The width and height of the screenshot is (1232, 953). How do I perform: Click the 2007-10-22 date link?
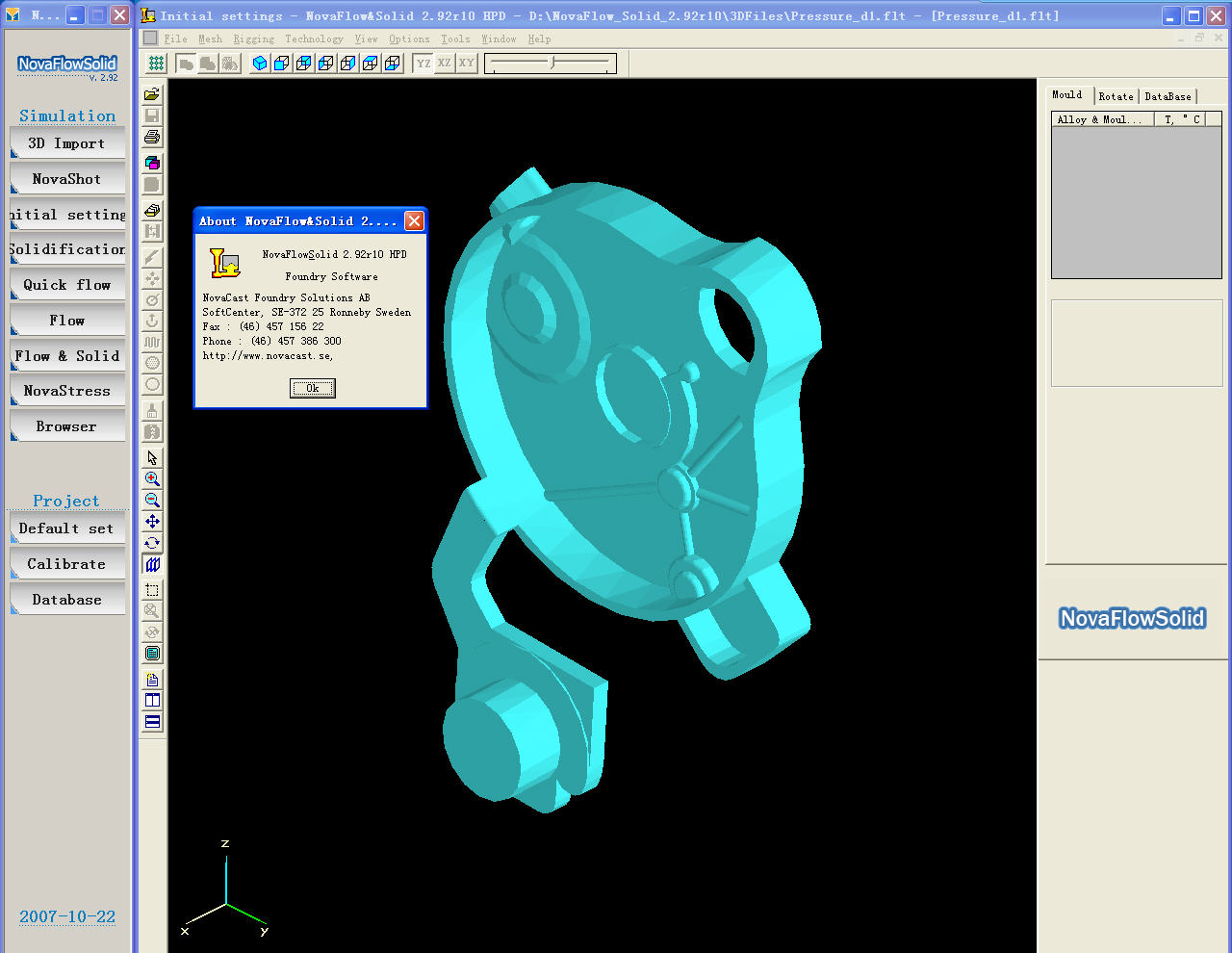(x=67, y=916)
